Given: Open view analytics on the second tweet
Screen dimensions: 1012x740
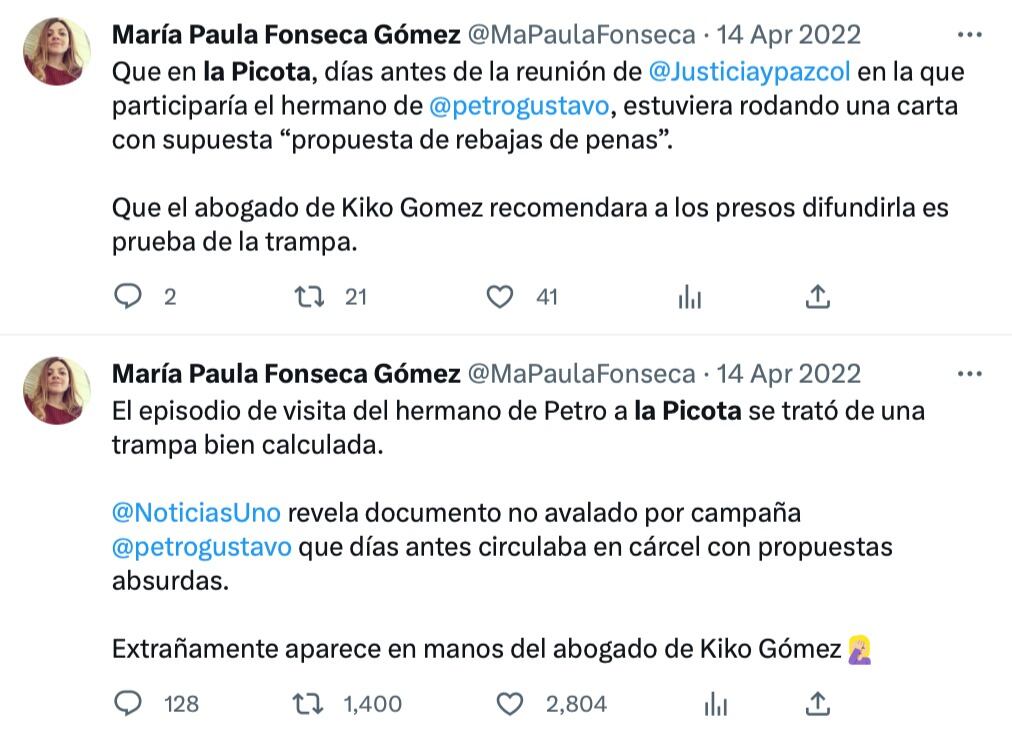Looking at the screenshot, I should pyautogui.click(x=715, y=704).
